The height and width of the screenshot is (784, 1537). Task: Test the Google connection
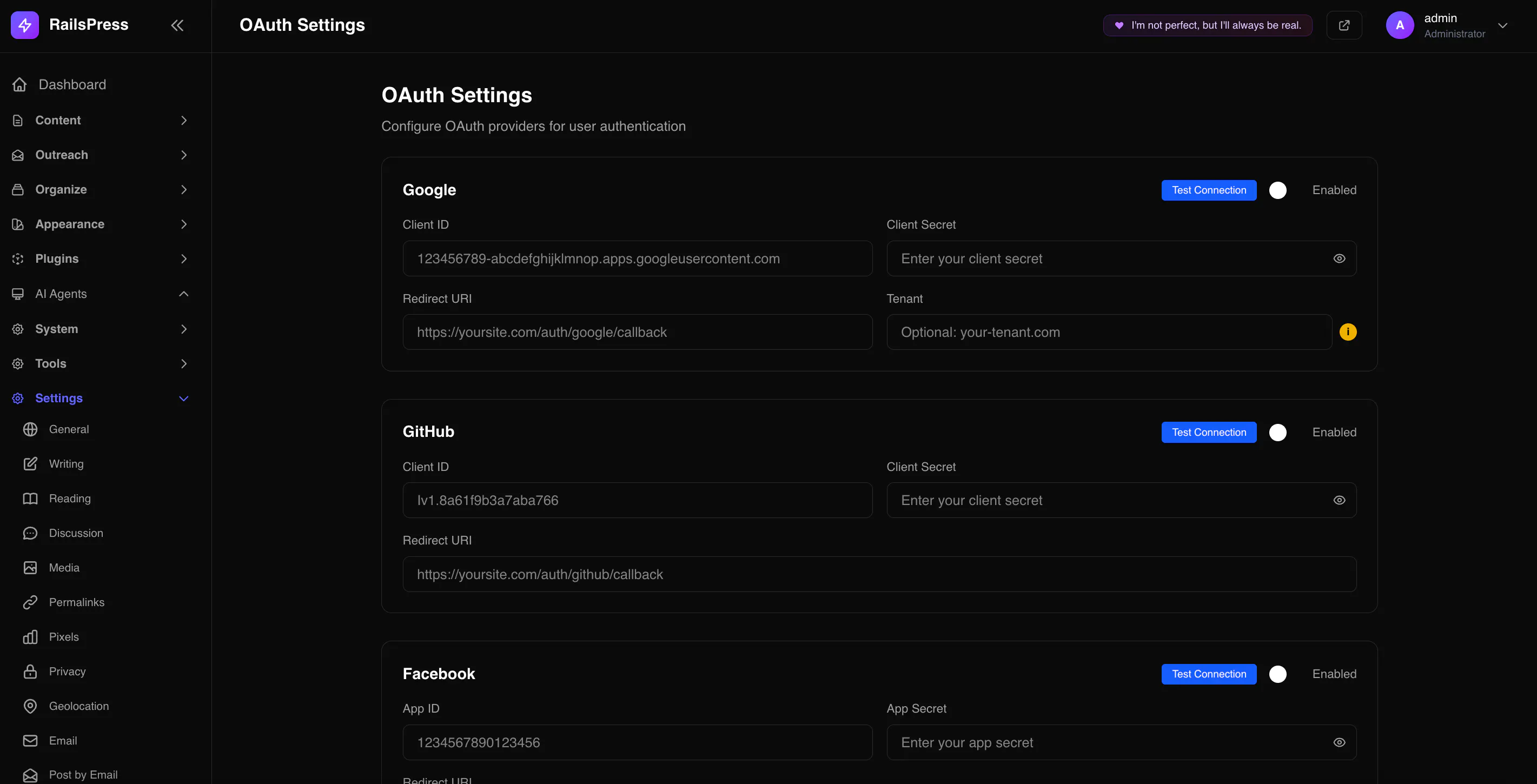(x=1209, y=190)
